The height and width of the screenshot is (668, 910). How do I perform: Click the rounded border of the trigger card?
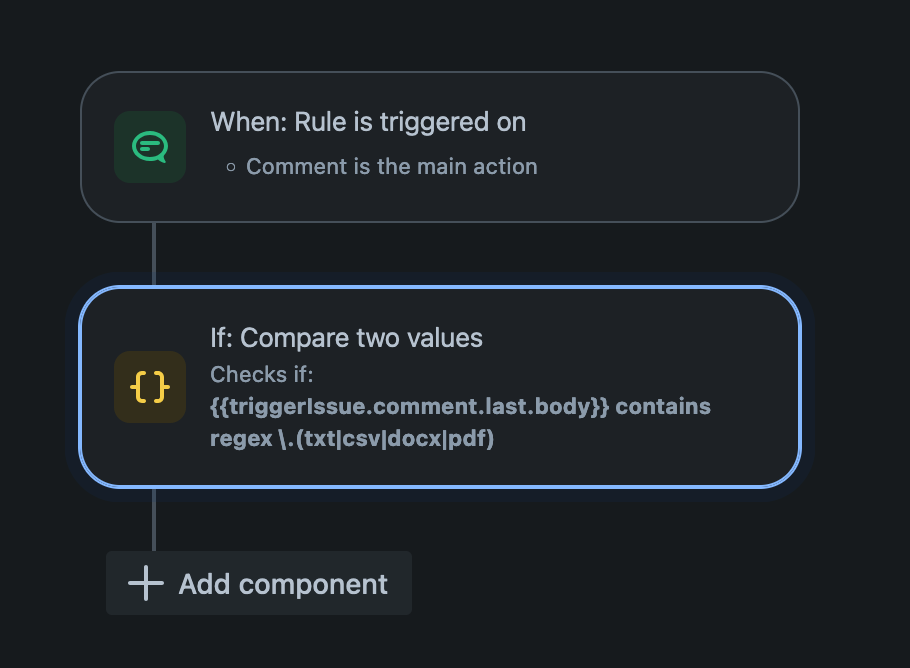[x=440, y=72]
